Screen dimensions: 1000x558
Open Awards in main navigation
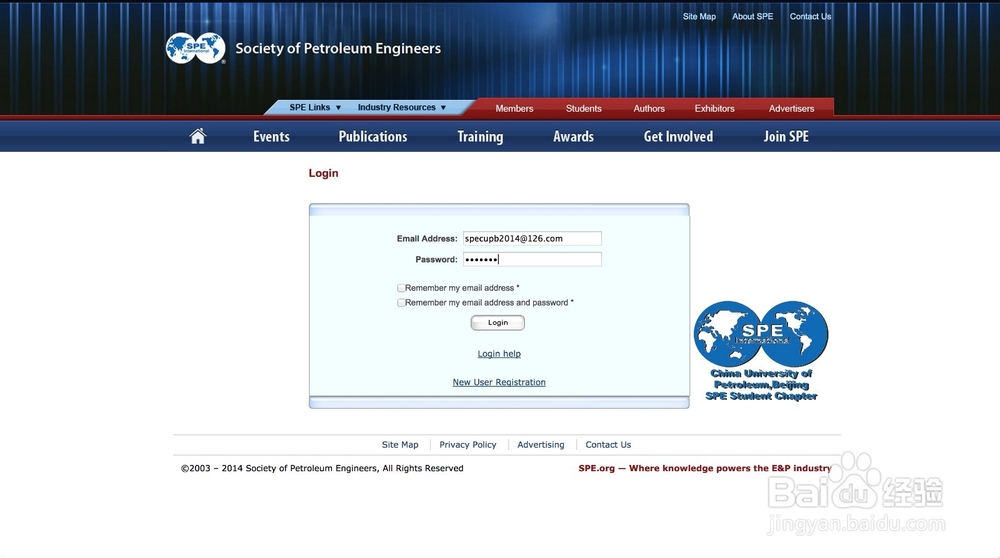[x=573, y=136]
